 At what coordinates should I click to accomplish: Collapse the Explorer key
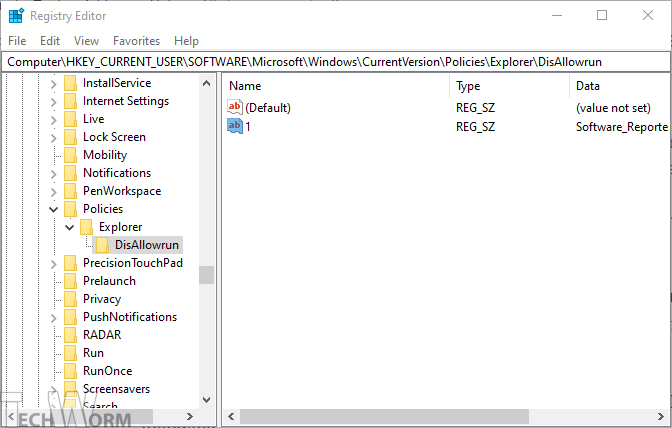[x=69, y=227]
